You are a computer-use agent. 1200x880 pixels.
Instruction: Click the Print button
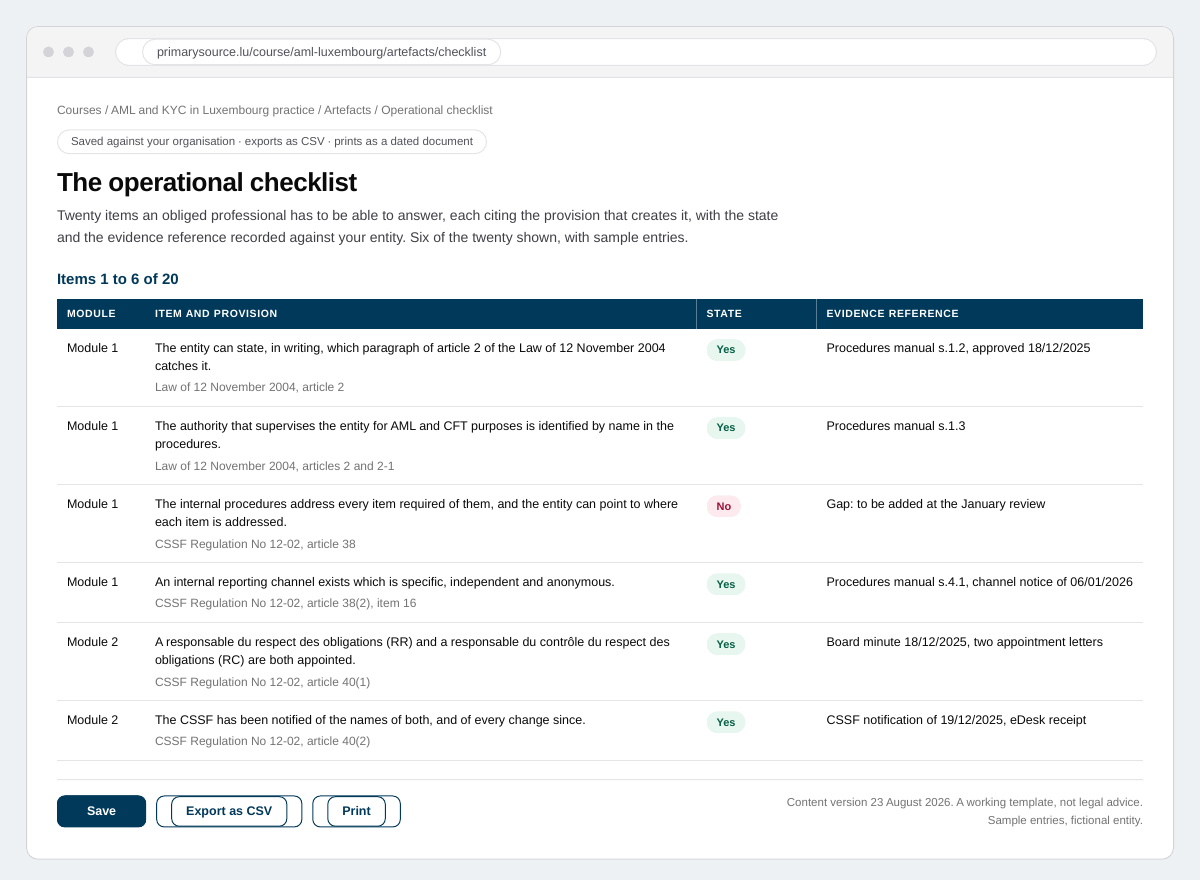coord(356,811)
